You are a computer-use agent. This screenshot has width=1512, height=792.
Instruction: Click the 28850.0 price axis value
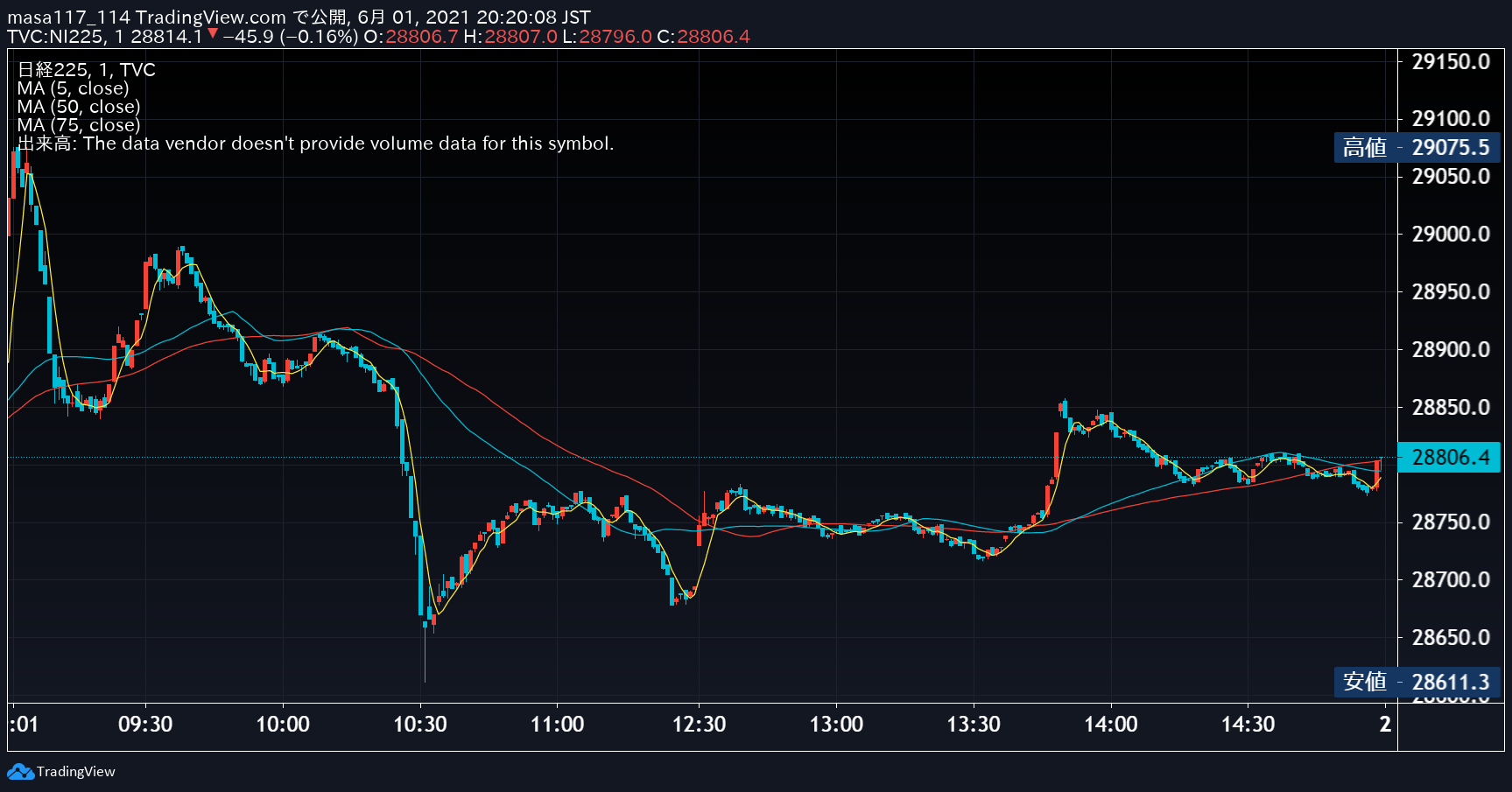pos(1451,407)
